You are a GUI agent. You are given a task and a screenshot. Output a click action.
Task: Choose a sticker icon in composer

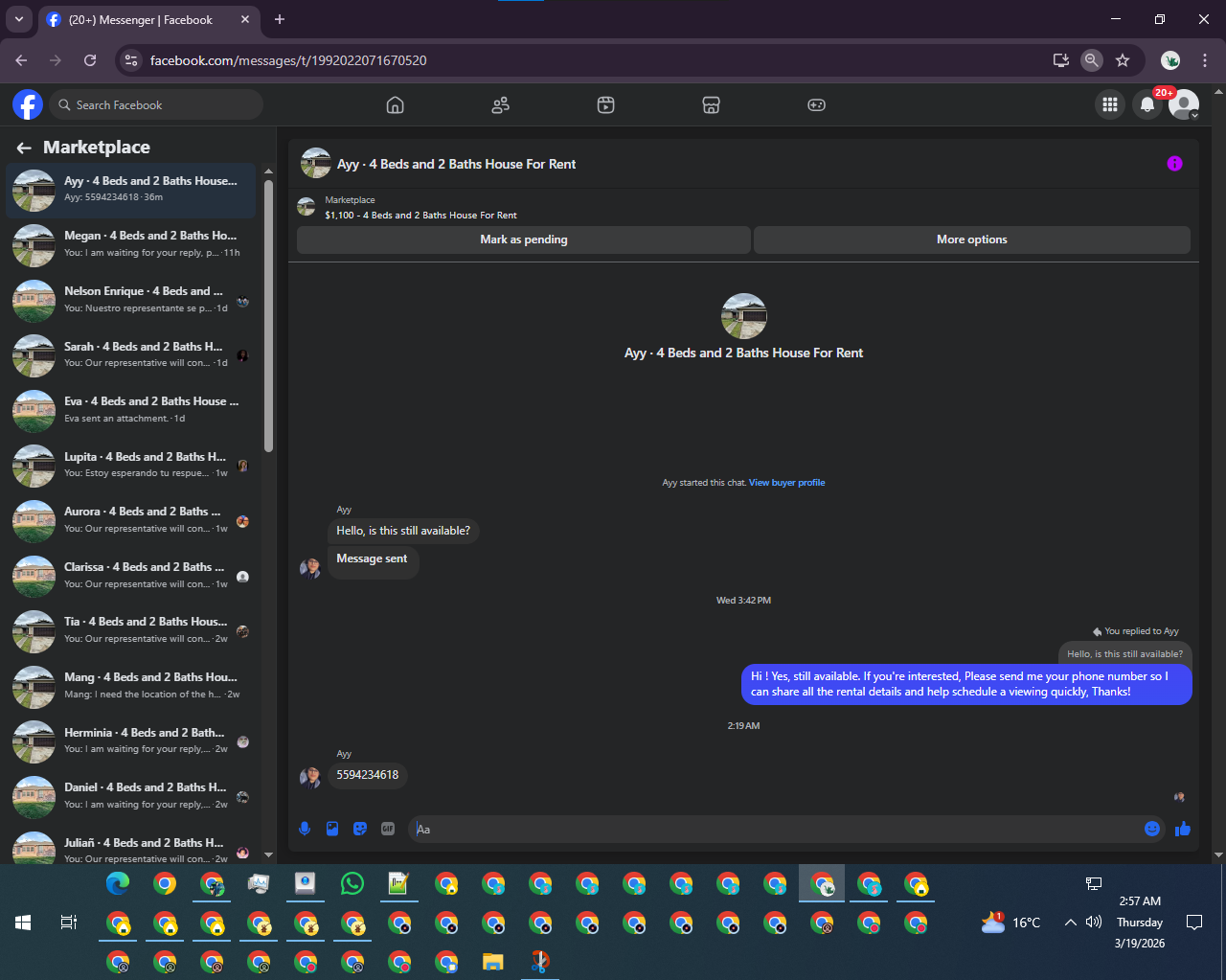(360, 829)
